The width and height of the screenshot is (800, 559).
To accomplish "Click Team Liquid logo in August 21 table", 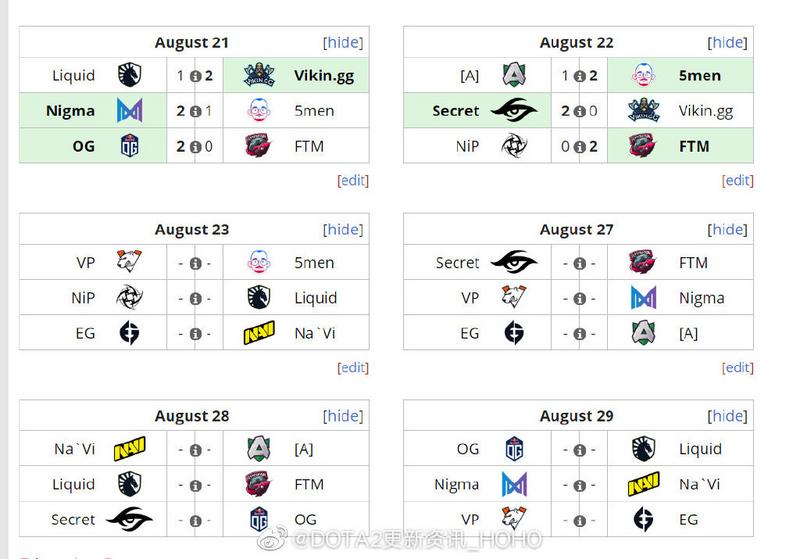I will 129,75.
